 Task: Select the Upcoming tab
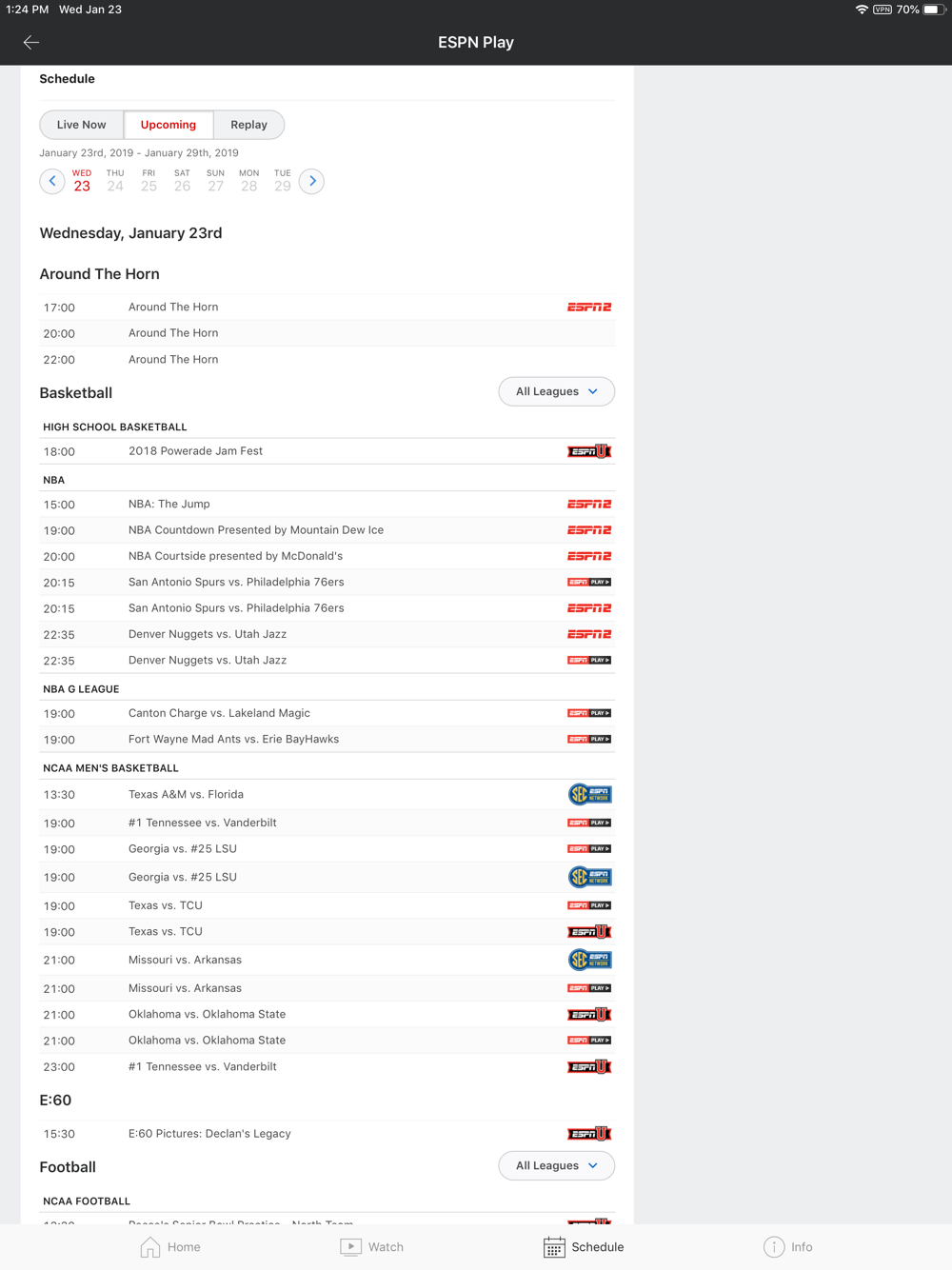pyautogui.click(x=169, y=125)
